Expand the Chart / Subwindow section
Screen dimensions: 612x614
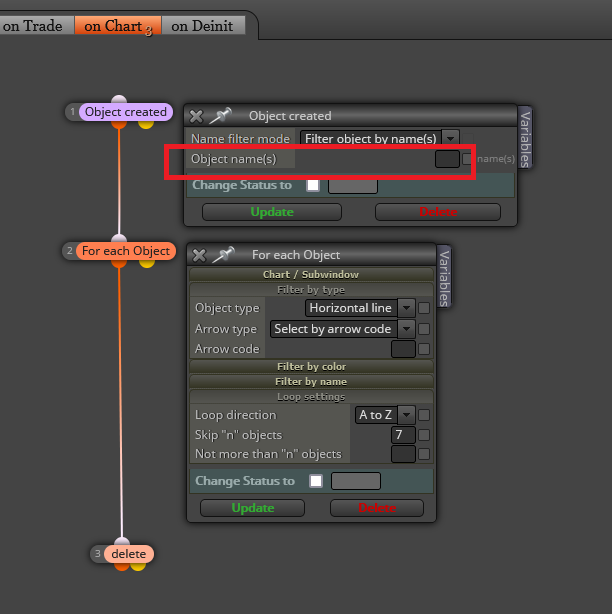pos(311,274)
